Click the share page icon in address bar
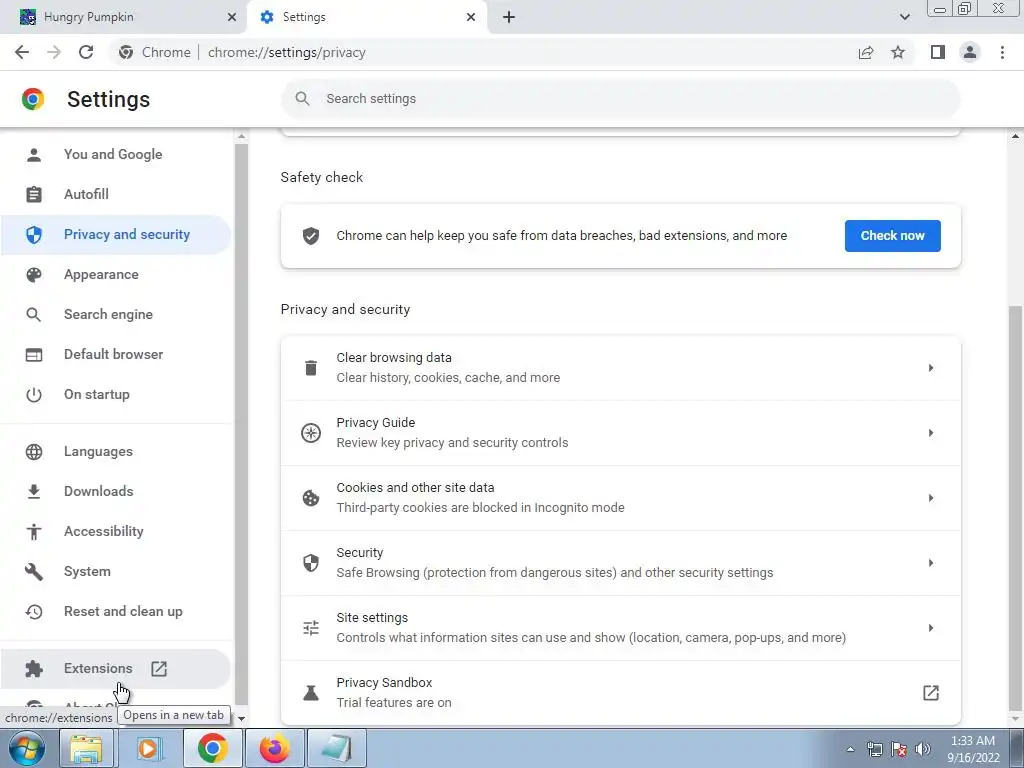Screen dimensions: 1024x768 (866, 52)
